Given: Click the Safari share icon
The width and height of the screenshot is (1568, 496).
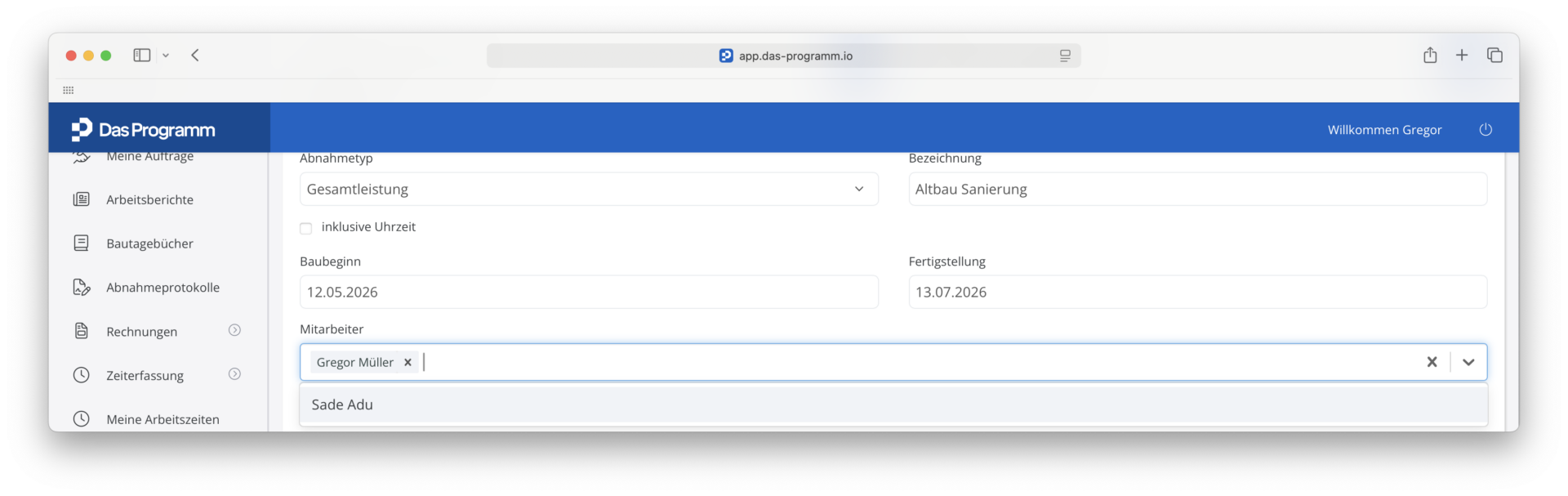Looking at the screenshot, I should 1430,55.
